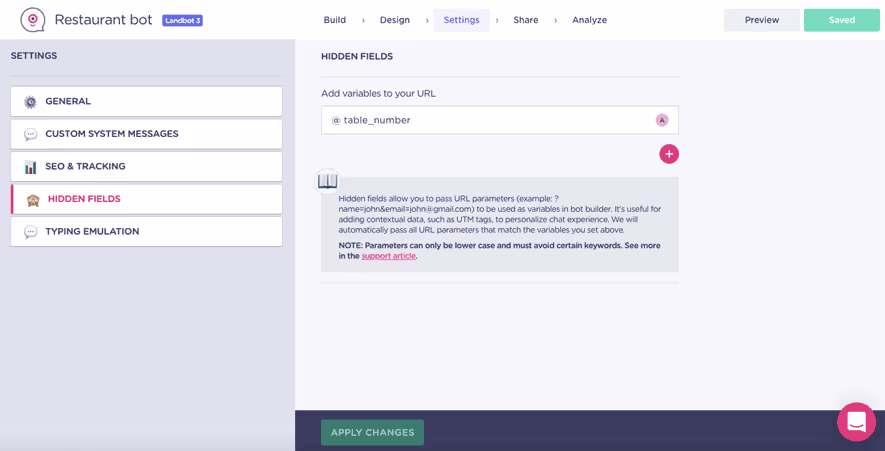
Task: Click the table_number variable input field
Action: (500, 120)
